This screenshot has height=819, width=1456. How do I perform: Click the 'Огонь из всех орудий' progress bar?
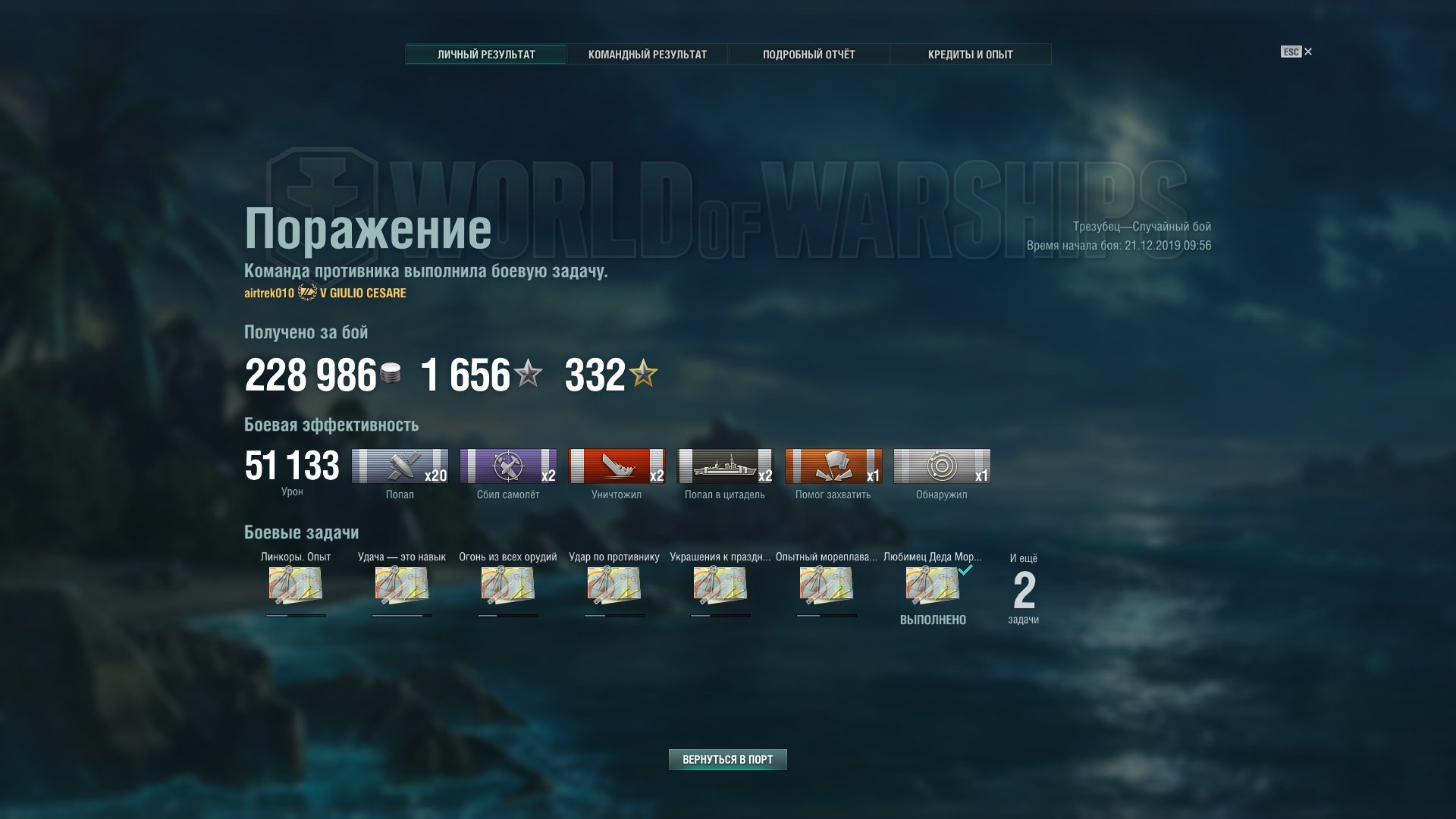click(508, 616)
